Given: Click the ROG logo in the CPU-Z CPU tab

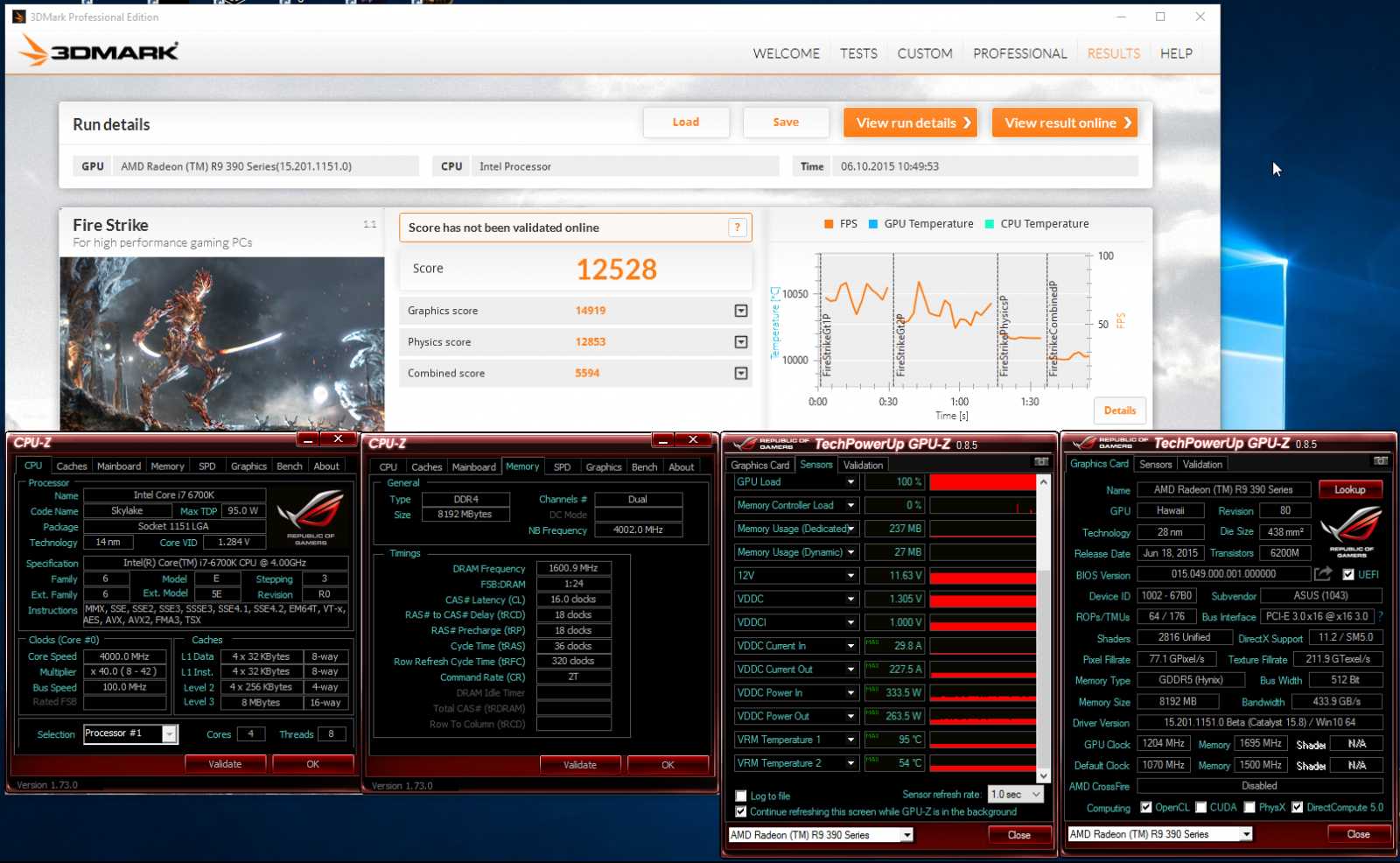Looking at the screenshot, I should pos(311,516).
